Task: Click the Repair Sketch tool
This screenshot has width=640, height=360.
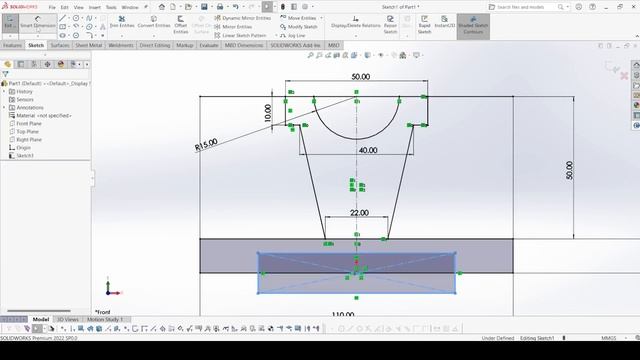Action: click(390, 25)
